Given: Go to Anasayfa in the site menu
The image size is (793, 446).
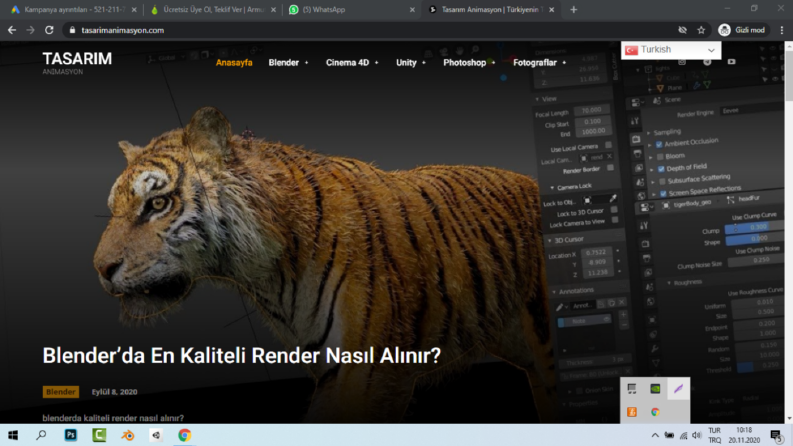Looking at the screenshot, I should pos(234,63).
